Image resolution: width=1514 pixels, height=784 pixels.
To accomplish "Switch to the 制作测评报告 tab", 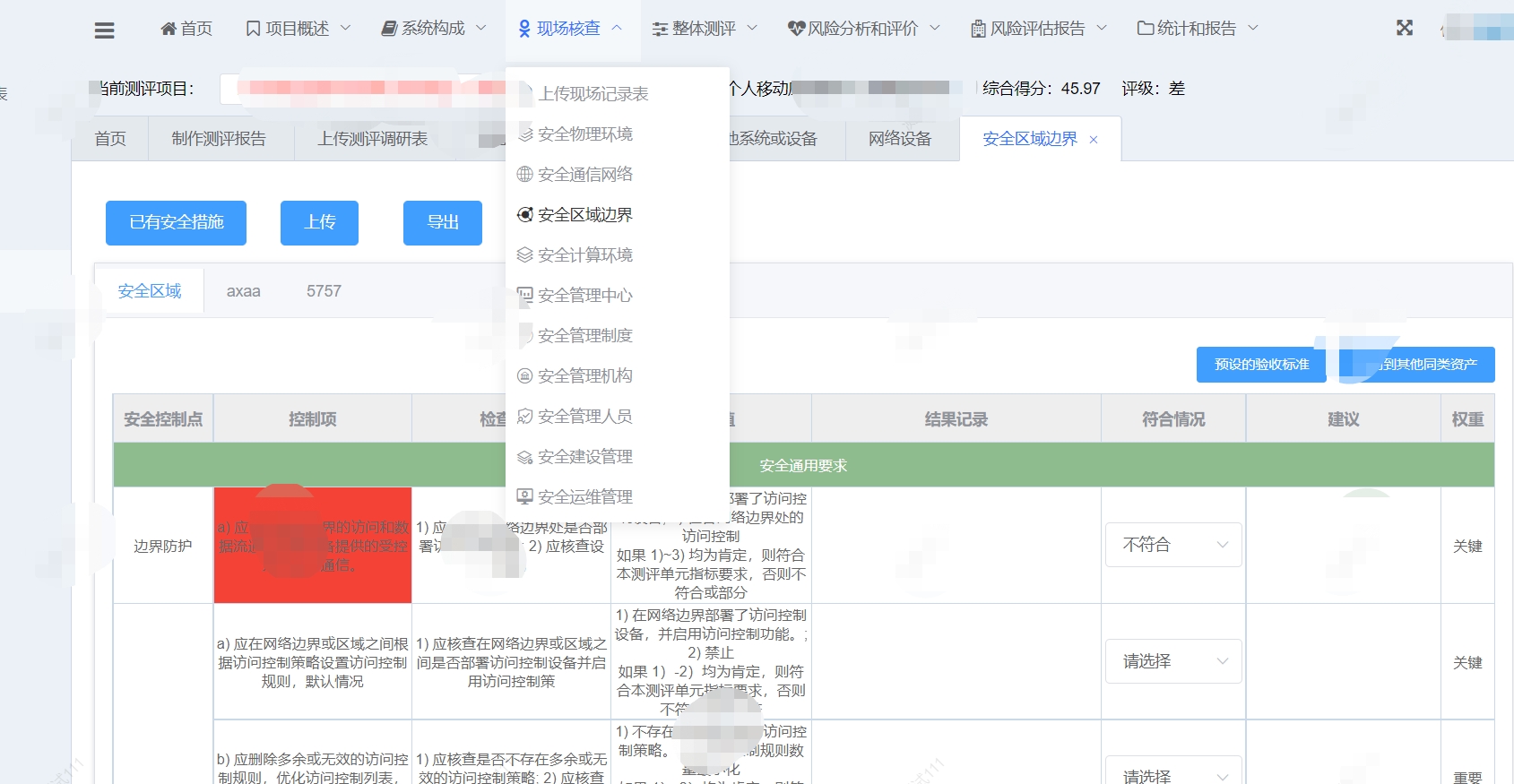I will click(219, 139).
